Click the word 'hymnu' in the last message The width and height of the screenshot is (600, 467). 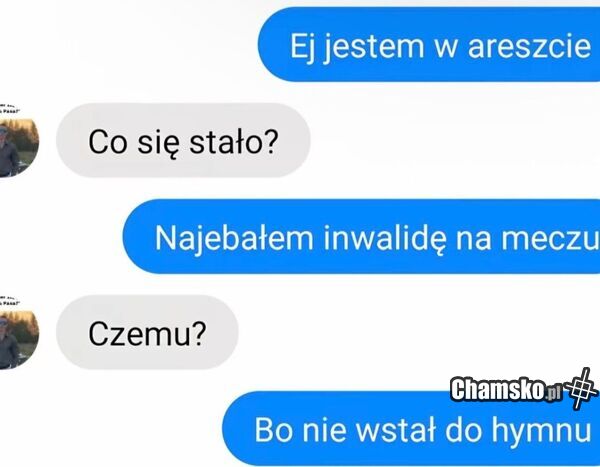pyautogui.click(x=541, y=432)
